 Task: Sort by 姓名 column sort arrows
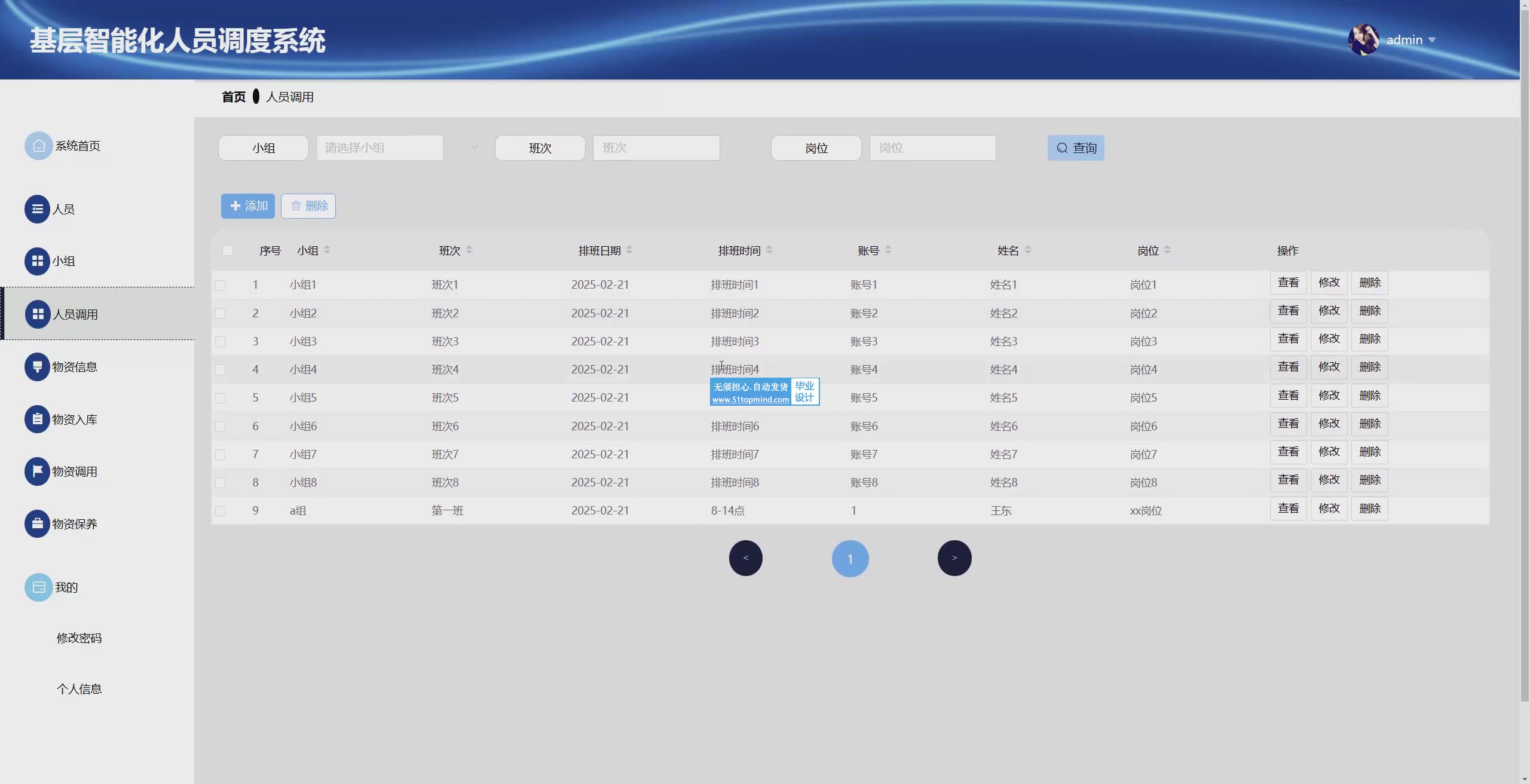pos(1028,250)
